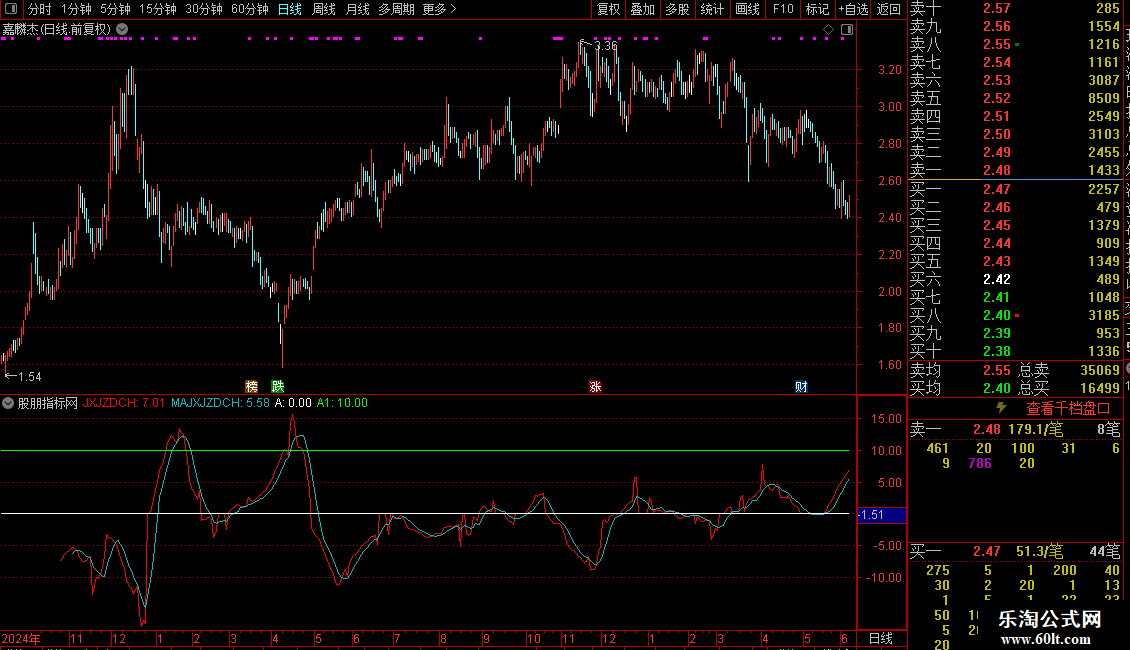Click 返回 to go back
This screenshot has width=1130, height=650.
pos(889,9)
